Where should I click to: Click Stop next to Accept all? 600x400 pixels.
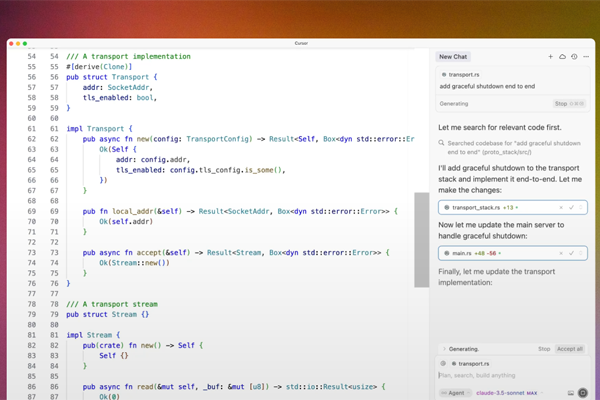(544, 349)
